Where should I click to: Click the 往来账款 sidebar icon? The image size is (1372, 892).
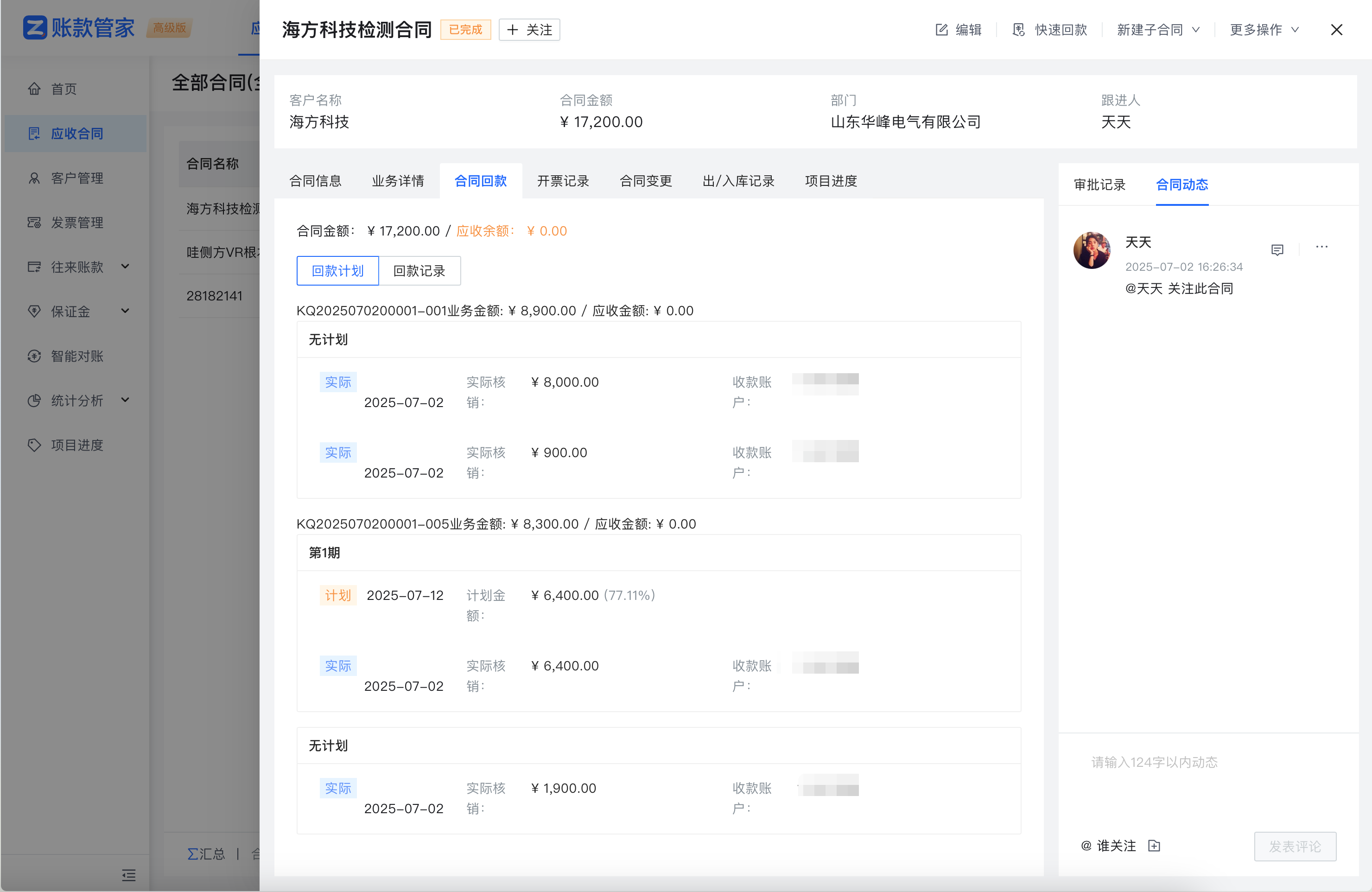pyautogui.click(x=34, y=267)
